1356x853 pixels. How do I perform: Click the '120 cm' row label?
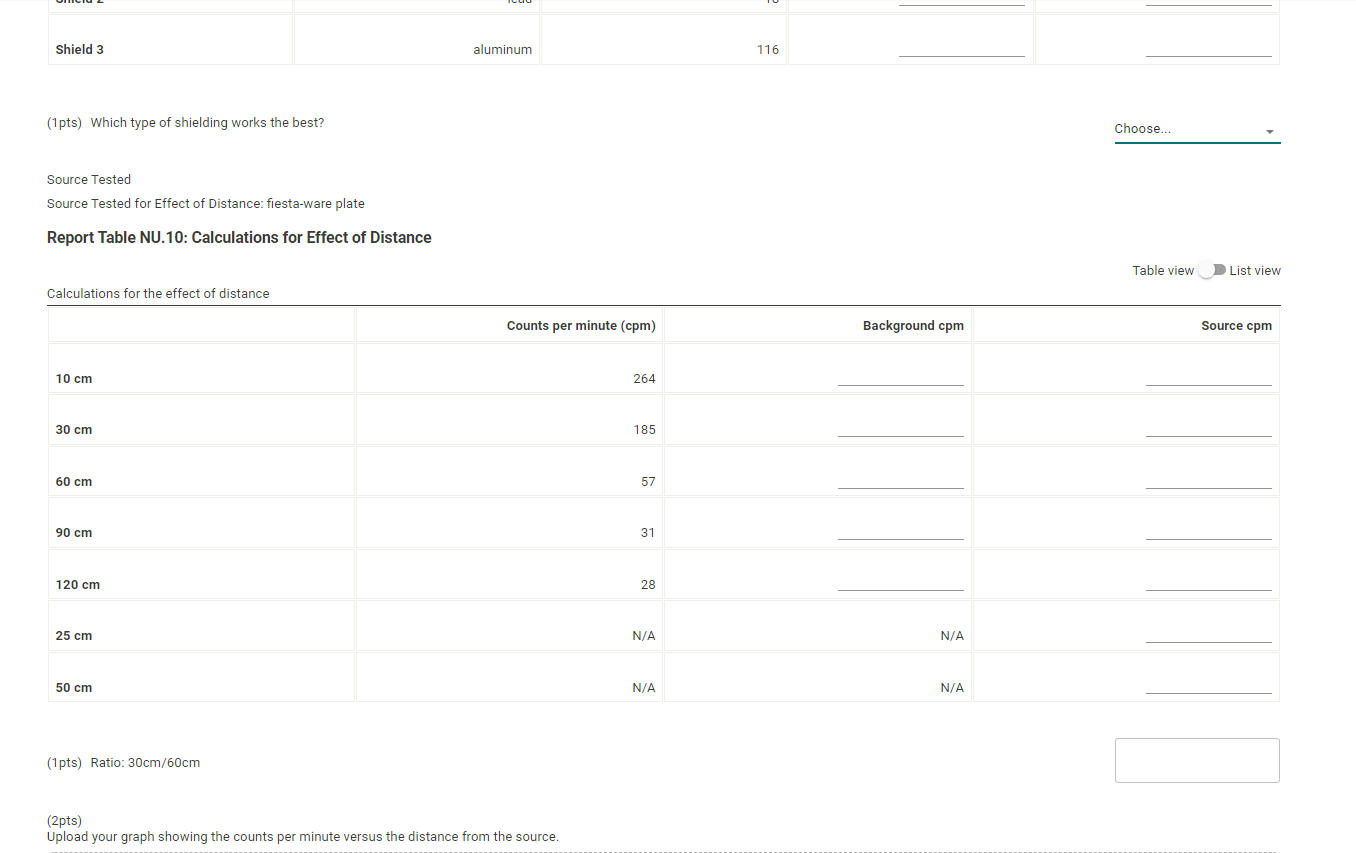78,585
